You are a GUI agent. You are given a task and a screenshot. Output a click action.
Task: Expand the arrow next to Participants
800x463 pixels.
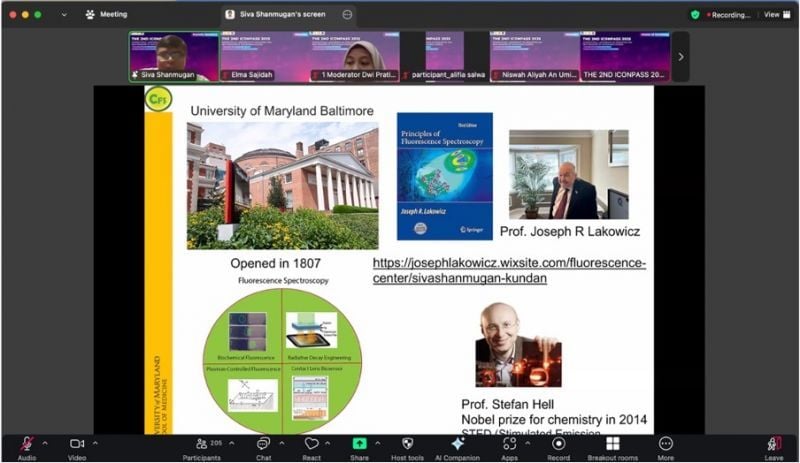[x=230, y=442]
